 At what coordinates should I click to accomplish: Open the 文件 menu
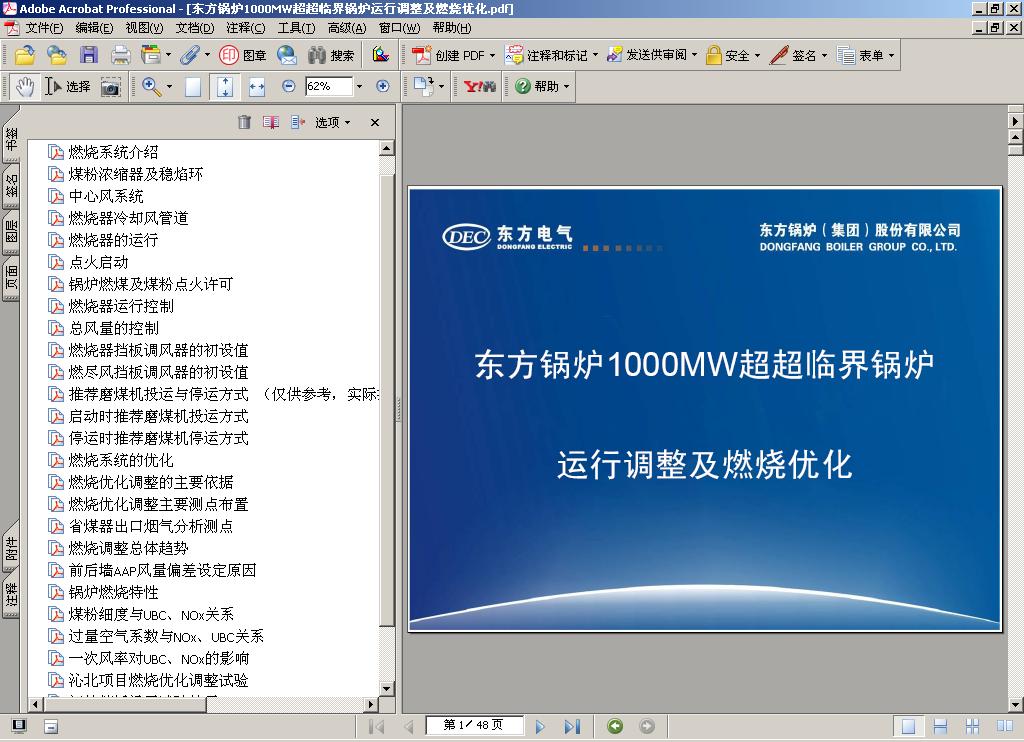coord(44,28)
